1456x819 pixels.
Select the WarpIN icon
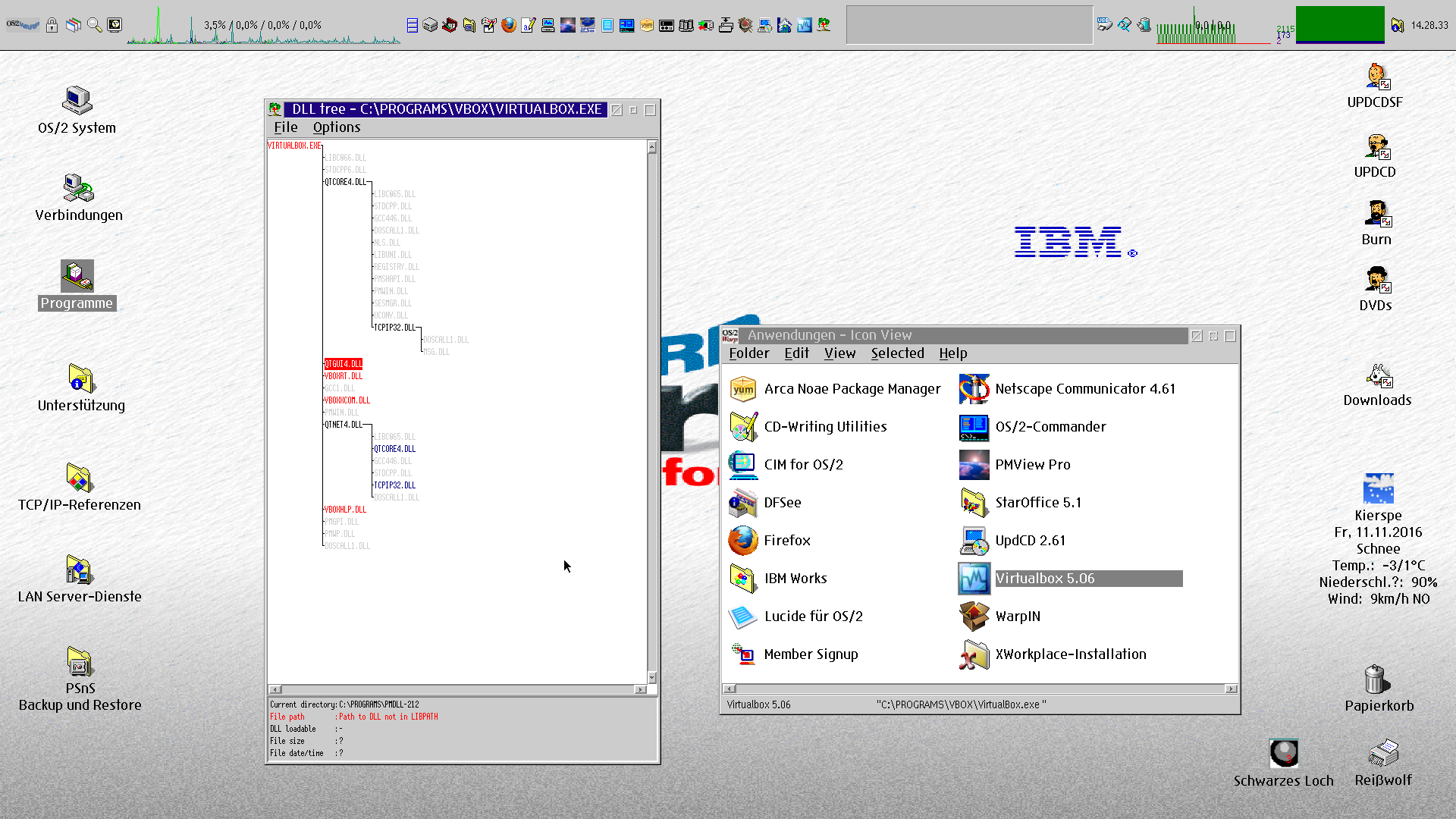pos(974,617)
